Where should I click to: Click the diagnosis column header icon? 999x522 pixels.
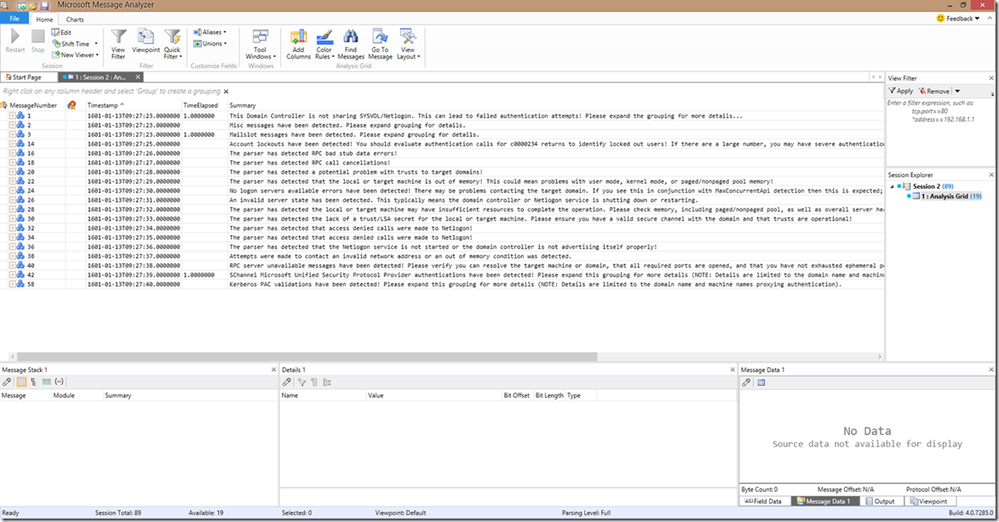pos(71,105)
